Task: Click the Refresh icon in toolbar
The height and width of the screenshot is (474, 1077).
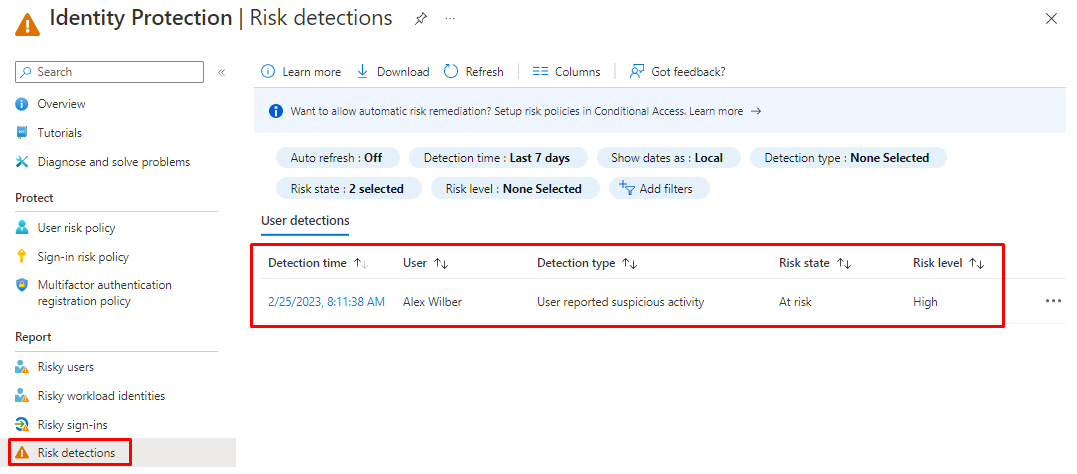Action: tap(451, 72)
